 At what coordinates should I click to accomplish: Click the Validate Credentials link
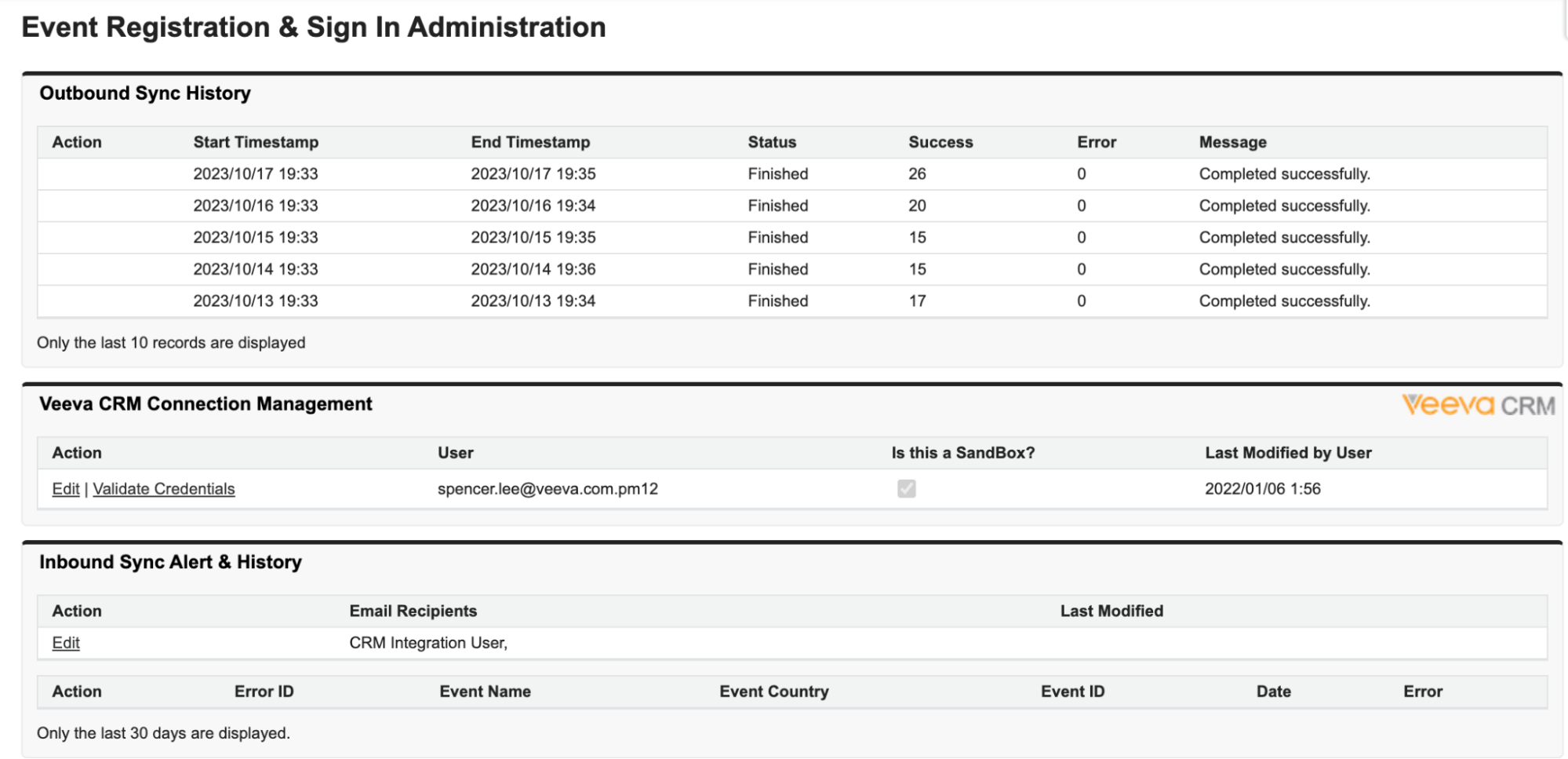(x=163, y=489)
